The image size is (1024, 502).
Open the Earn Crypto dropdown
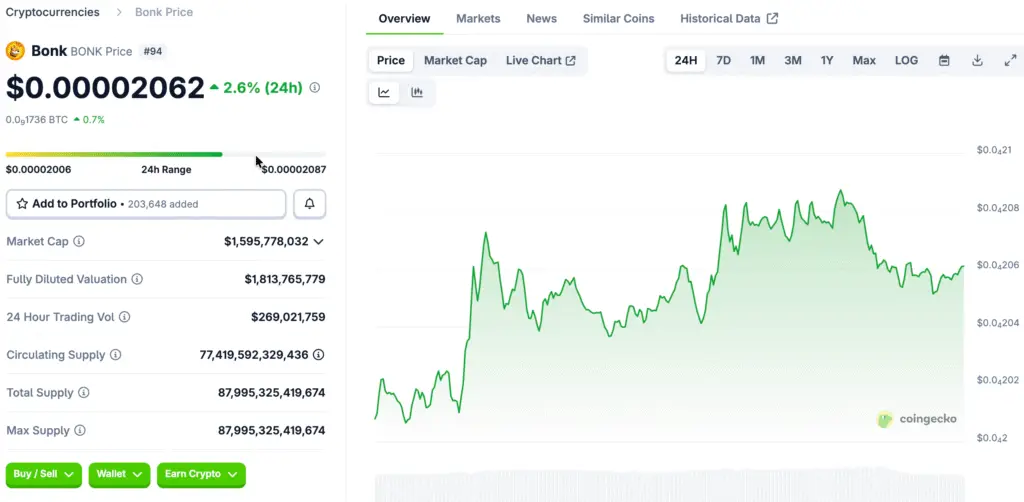201,474
